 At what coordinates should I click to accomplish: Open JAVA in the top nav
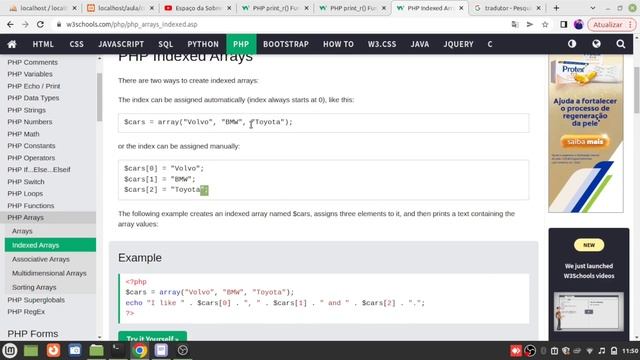pyautogui.click(x=420, y=44)
